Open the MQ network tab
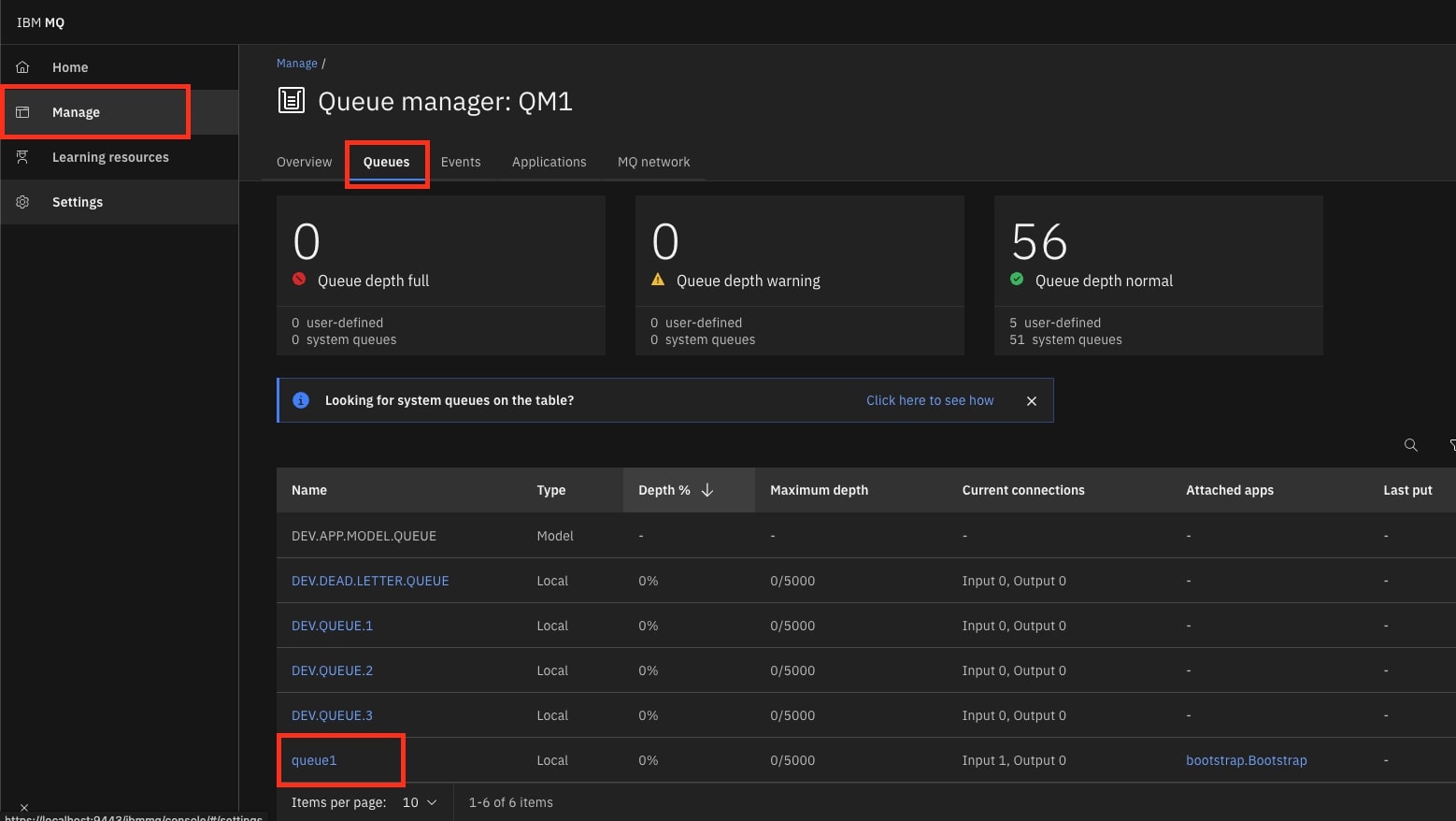 coord(653,162)
